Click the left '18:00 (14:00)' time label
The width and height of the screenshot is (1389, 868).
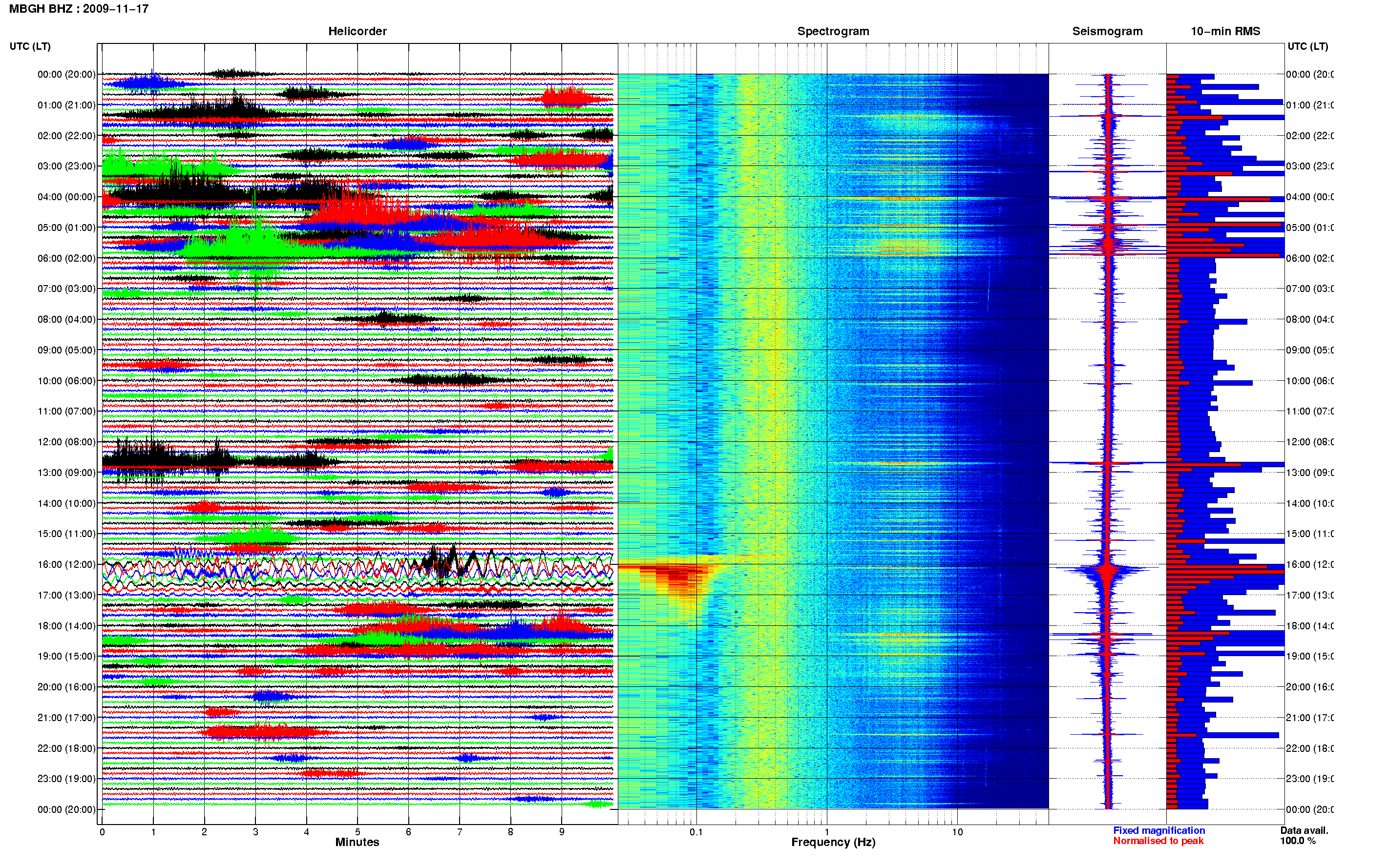[x=66, y=626]
